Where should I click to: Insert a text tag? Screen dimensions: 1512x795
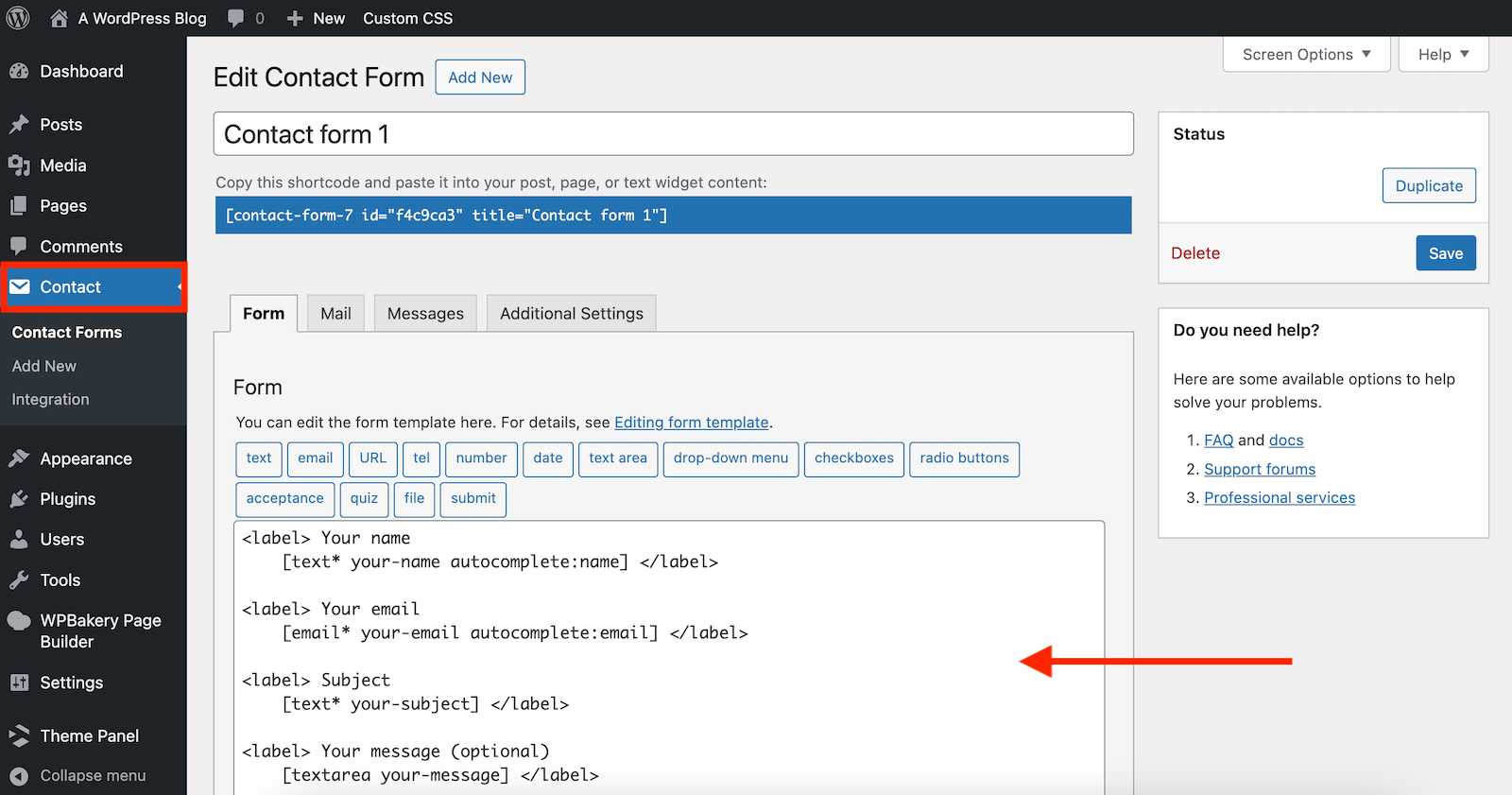click(259, 458)
